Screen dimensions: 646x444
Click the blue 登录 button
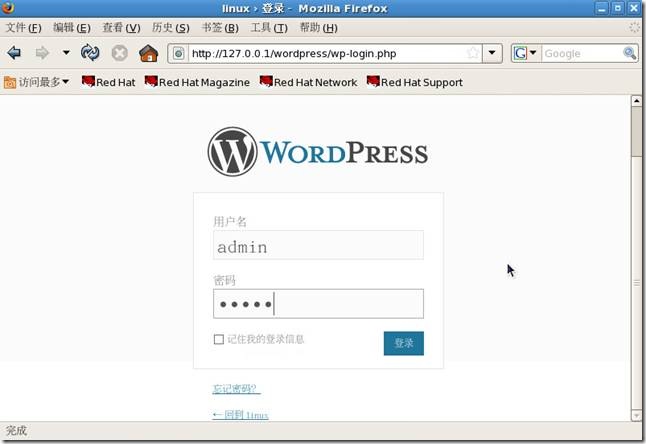(404, 343)
